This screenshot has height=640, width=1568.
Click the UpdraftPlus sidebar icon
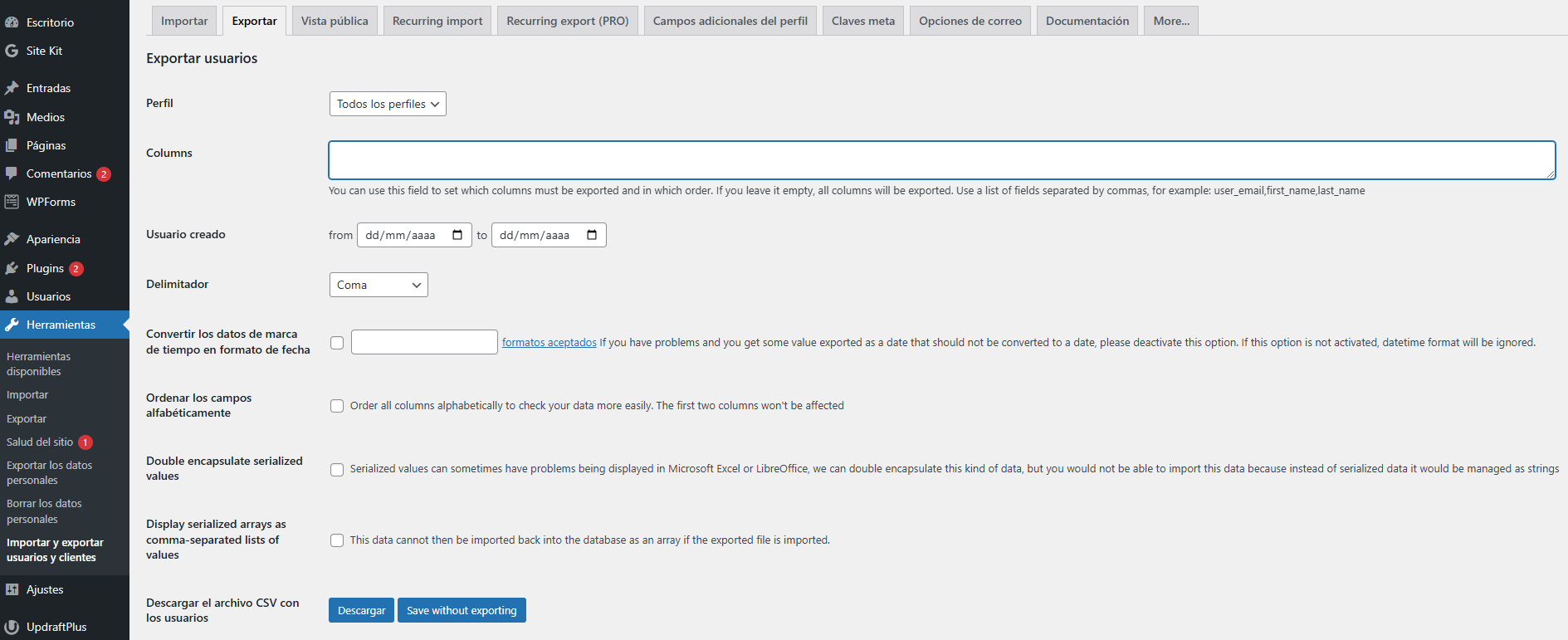click(12, 627)
